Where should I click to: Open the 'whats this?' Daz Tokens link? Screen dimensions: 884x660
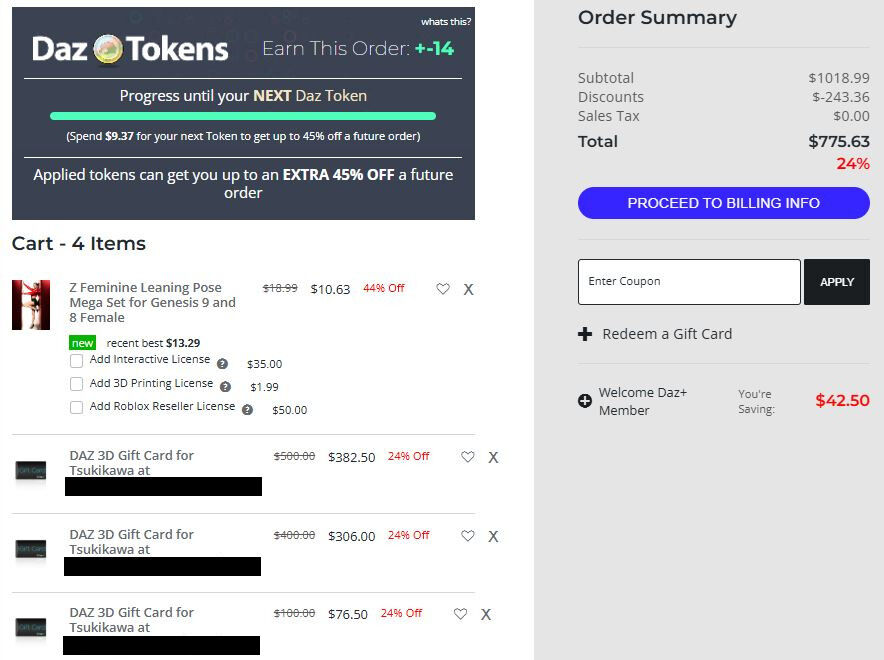pos(446,22)
